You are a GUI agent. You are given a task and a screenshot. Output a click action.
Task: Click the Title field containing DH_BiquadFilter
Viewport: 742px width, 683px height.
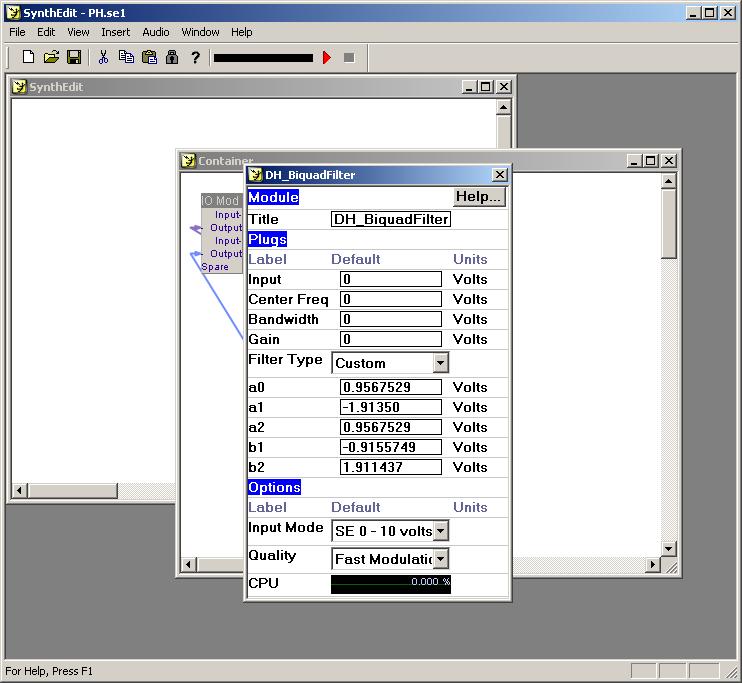(x=390, y=219)
